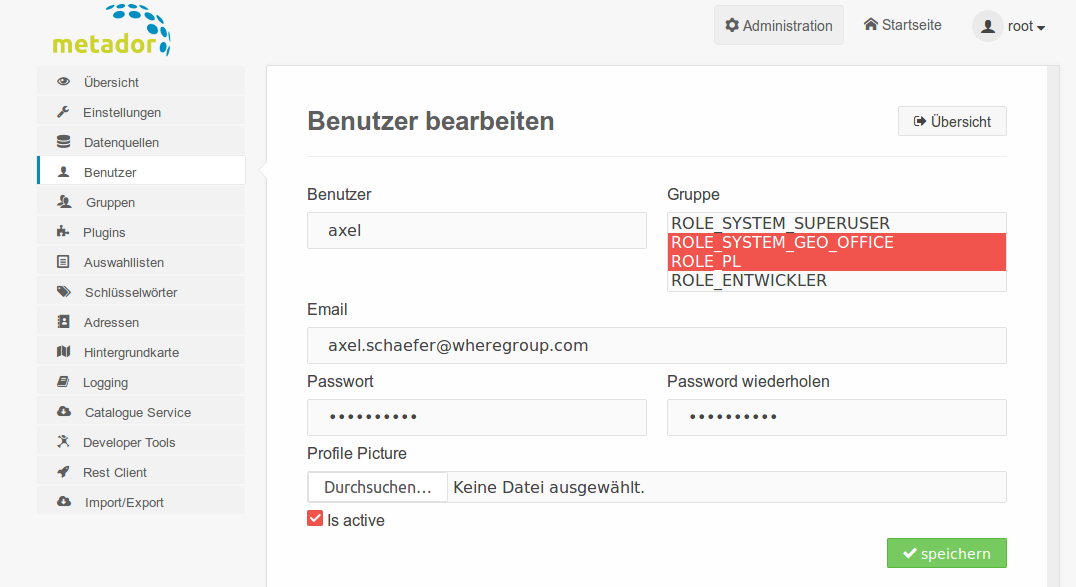Click the metador logo
The height and width of the screenshot is (587, 1076).
(111, 30)
